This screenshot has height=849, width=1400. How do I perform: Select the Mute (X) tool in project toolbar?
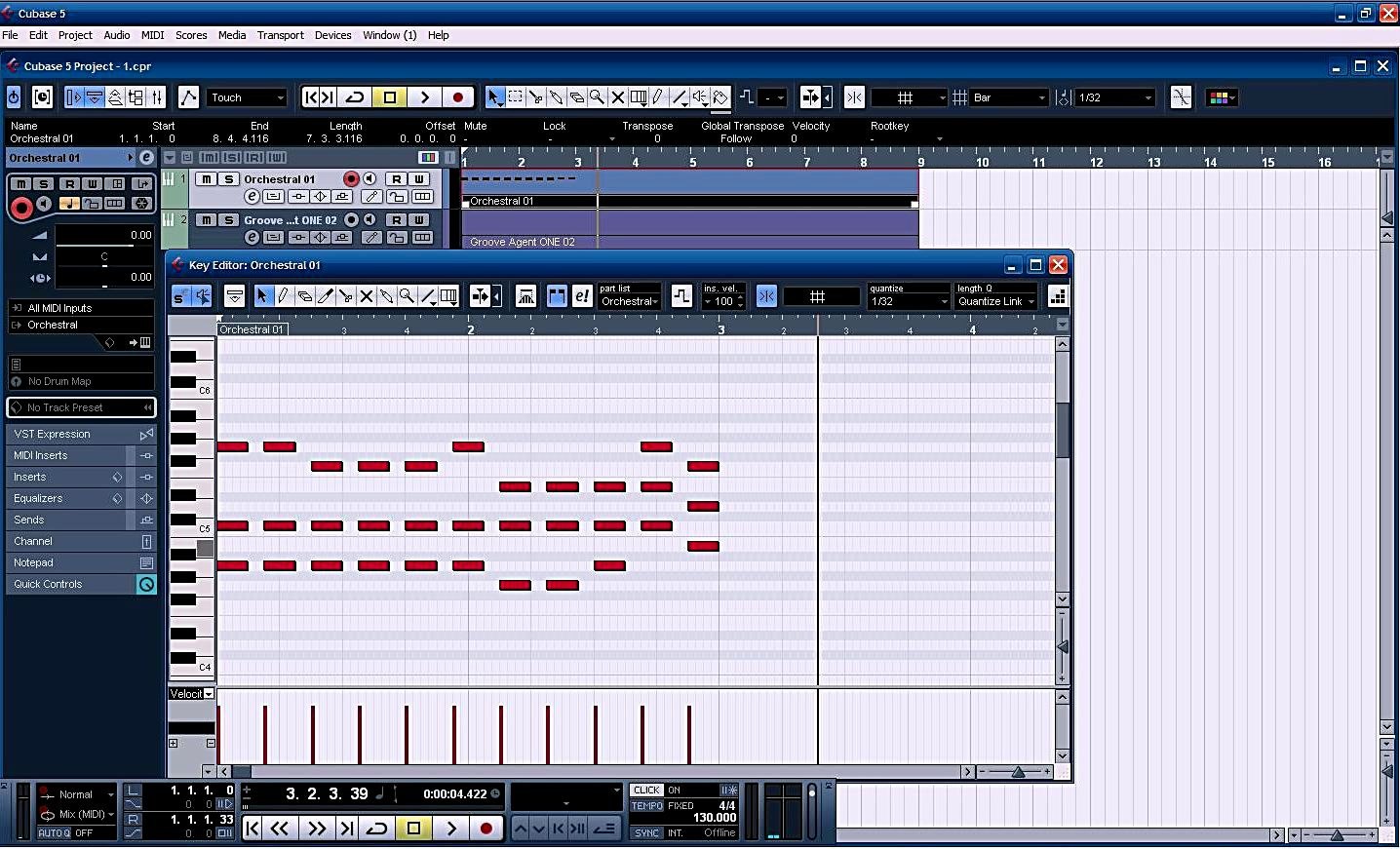(x=617, y=97)
